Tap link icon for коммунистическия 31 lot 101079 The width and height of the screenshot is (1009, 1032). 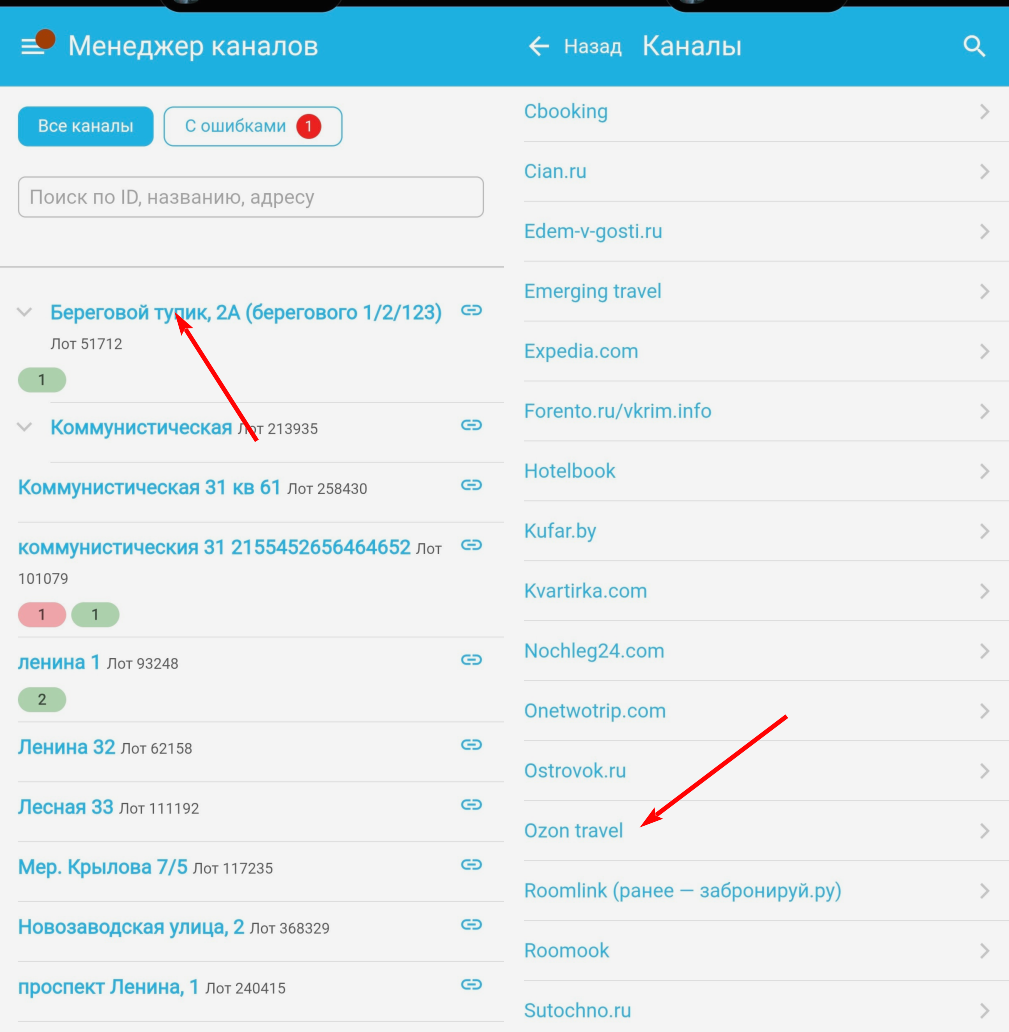[471, 544]
